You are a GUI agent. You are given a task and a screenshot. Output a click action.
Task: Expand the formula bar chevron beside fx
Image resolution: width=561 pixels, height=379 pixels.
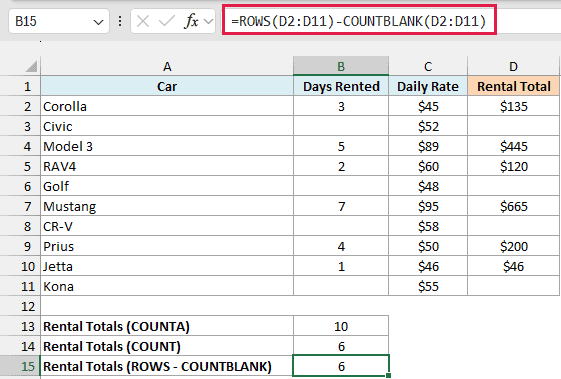coord(208,21)
